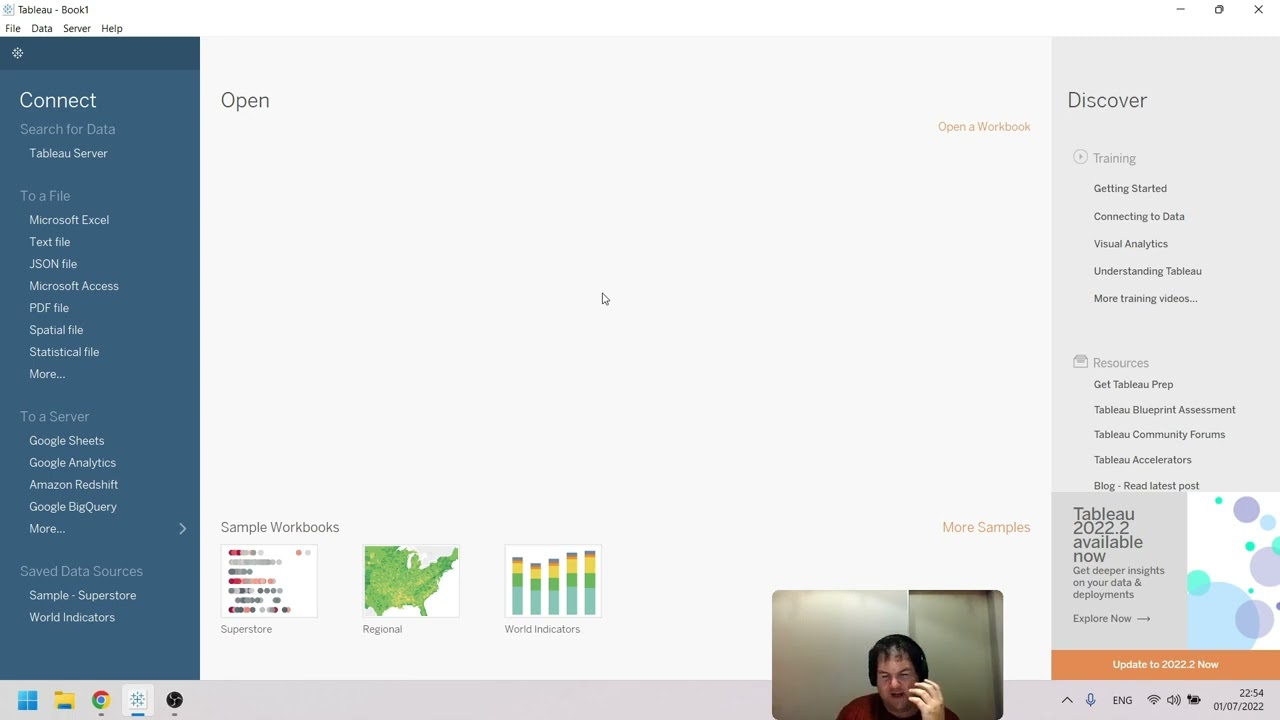The image size is (1280, 720).
Task: Click Explore Now in Tableau 2022.2 banner
Action: [1112, 619]
